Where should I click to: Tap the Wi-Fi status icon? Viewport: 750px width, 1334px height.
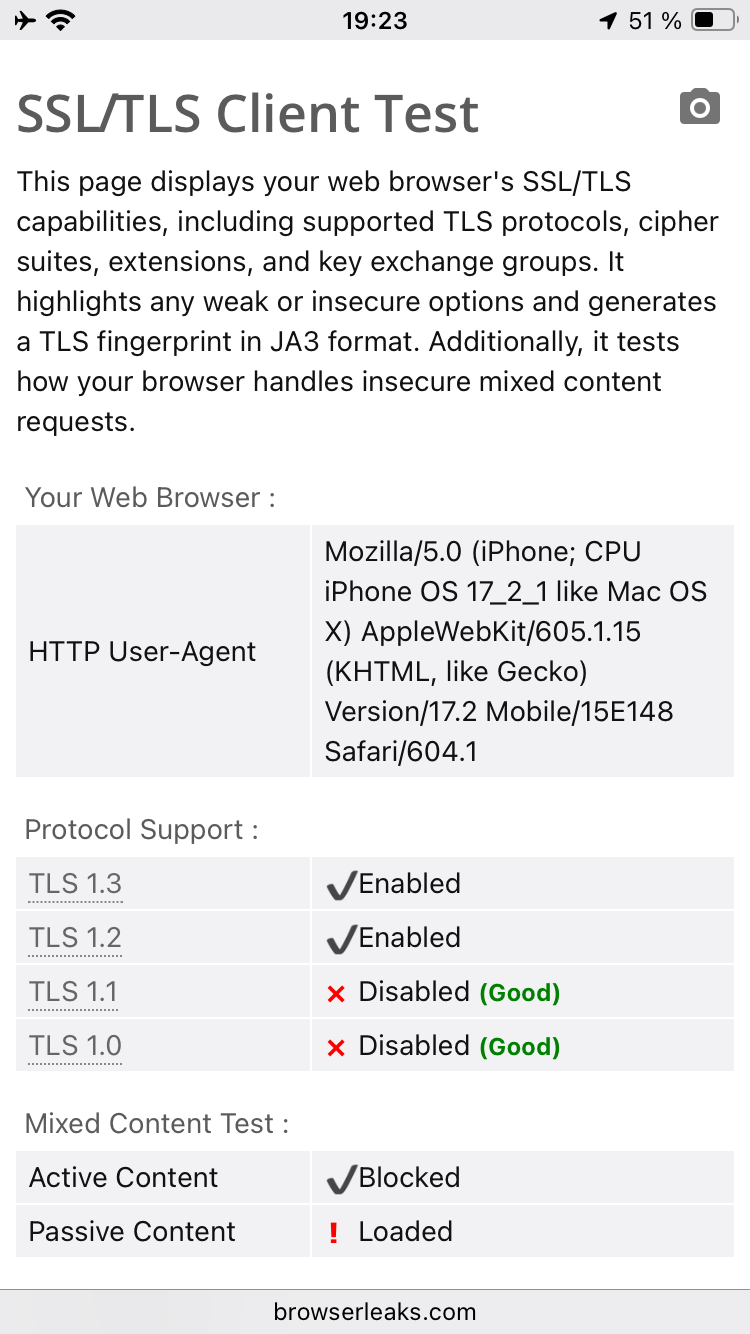[x=63, y=20]
